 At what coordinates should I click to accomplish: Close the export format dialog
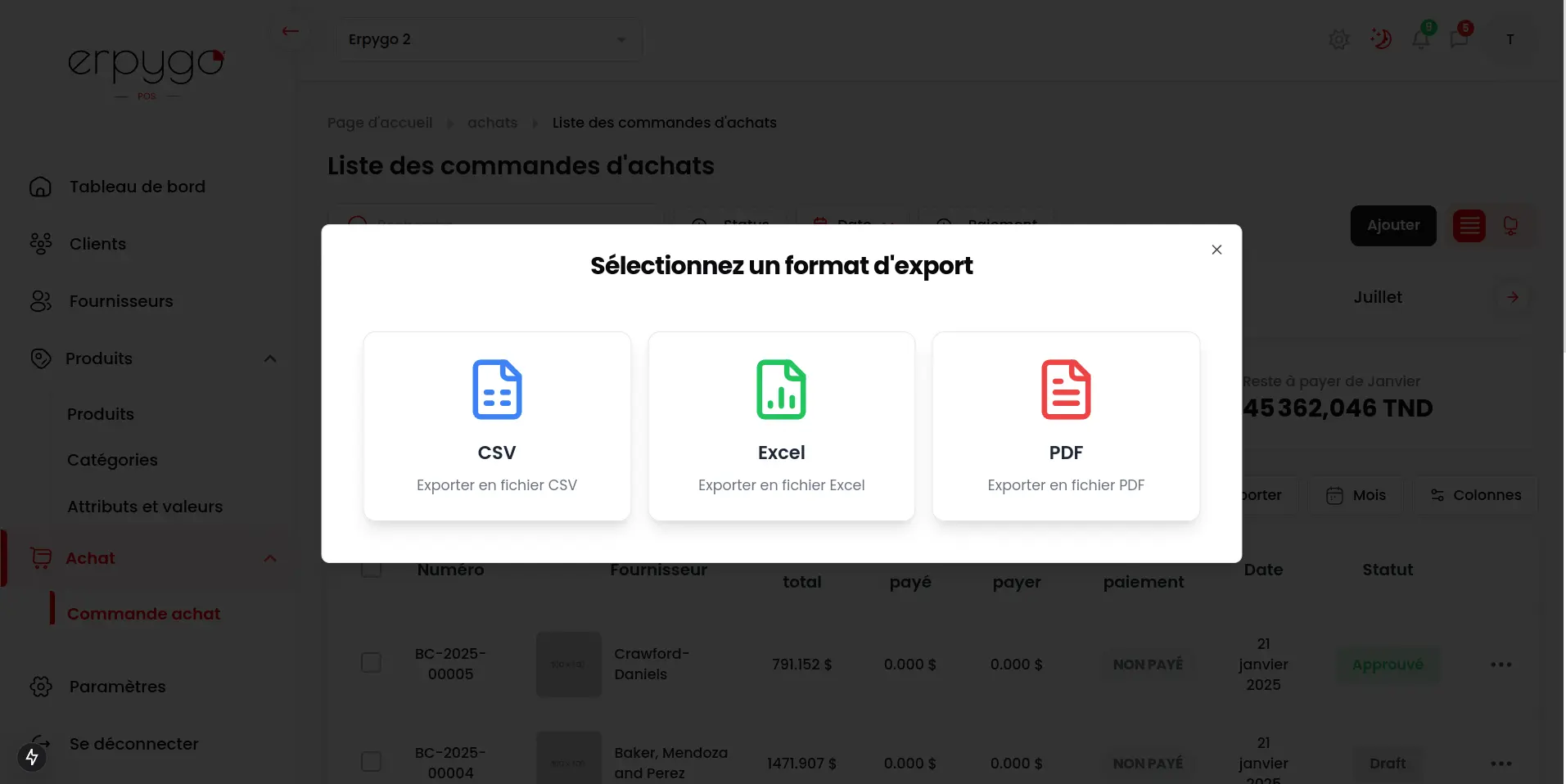tap(1216, 250)
